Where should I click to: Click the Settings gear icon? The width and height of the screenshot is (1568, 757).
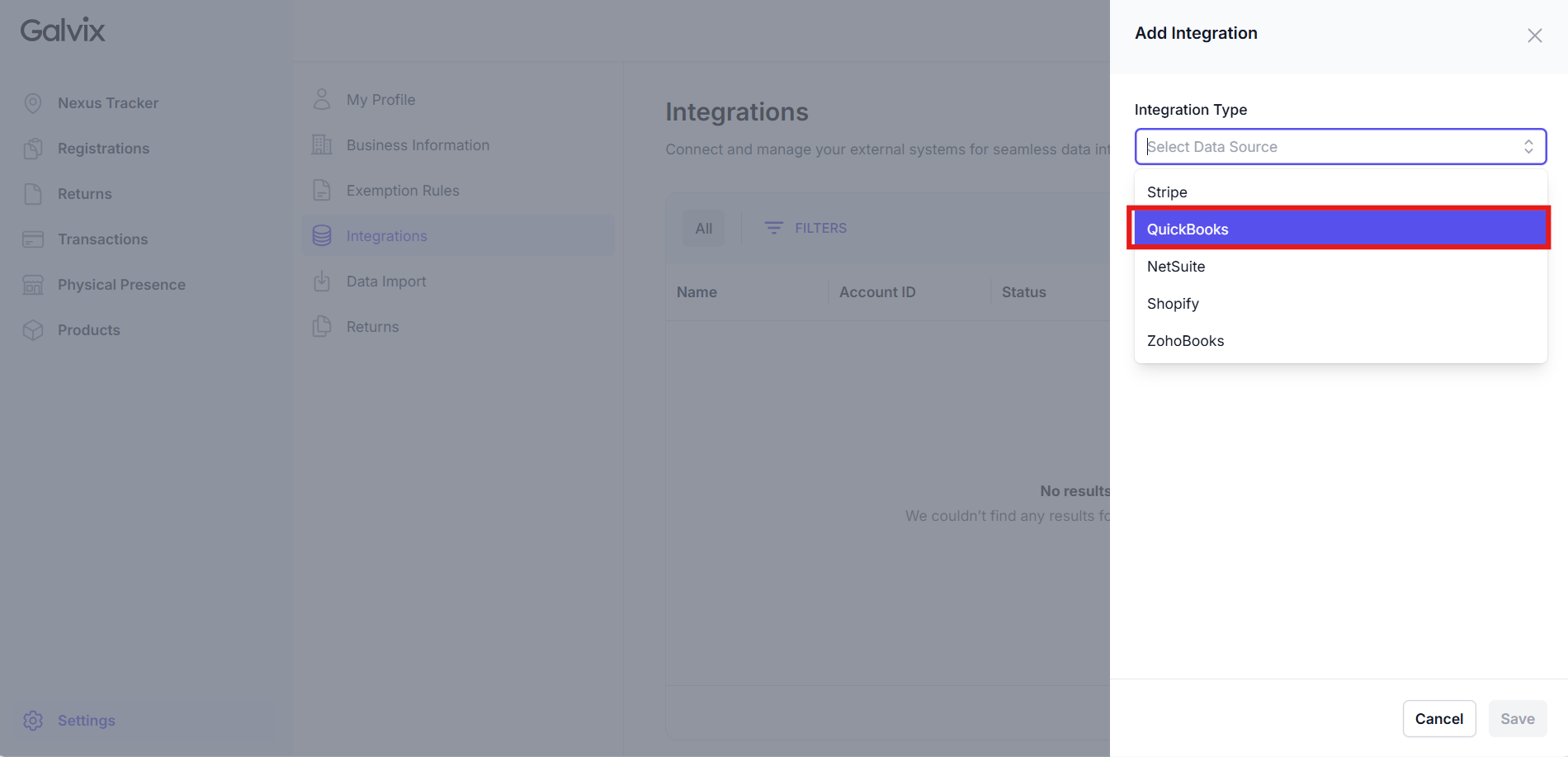[33, 721]
